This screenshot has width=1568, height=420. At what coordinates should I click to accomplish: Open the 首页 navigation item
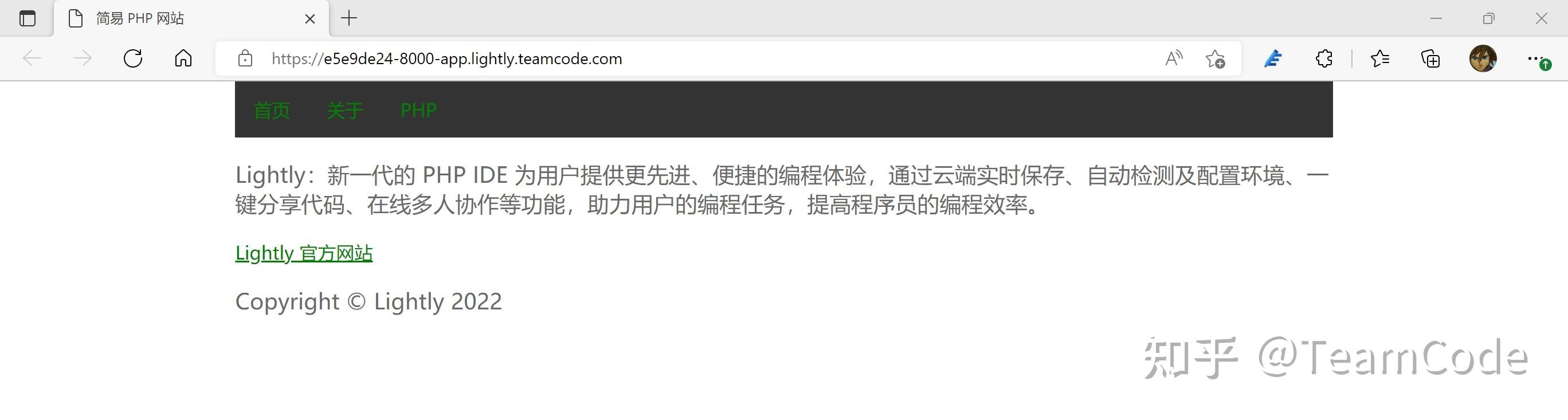[272, 110]
